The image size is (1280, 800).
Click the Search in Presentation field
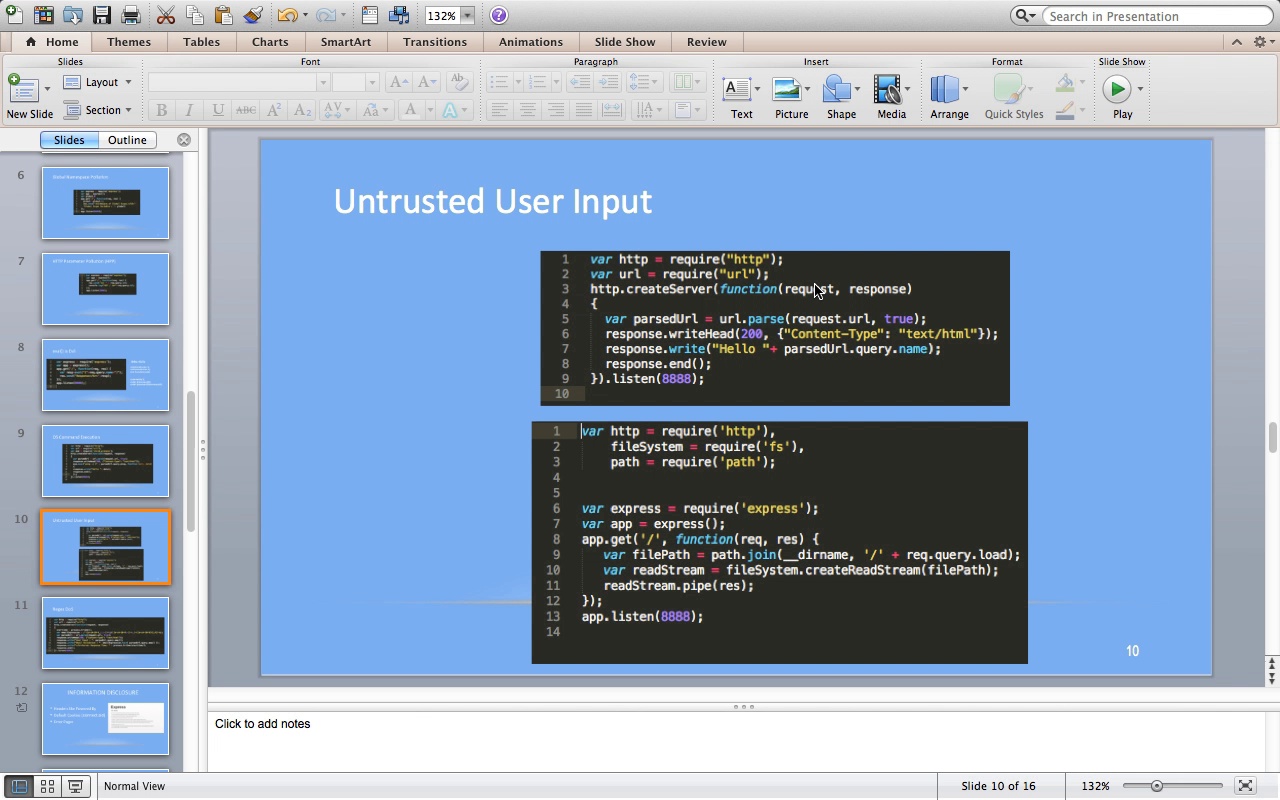pyautogui.click(x=1156, y=16)
